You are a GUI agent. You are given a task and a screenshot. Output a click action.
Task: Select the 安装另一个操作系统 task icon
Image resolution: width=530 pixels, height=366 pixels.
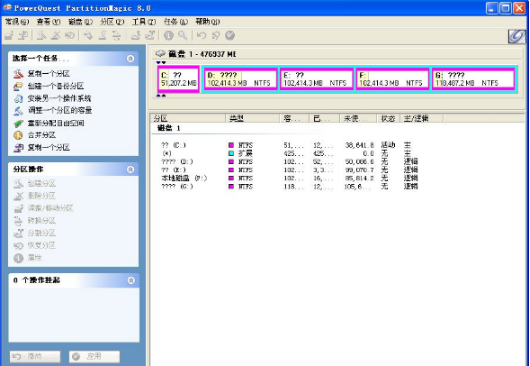click(18, 99)
